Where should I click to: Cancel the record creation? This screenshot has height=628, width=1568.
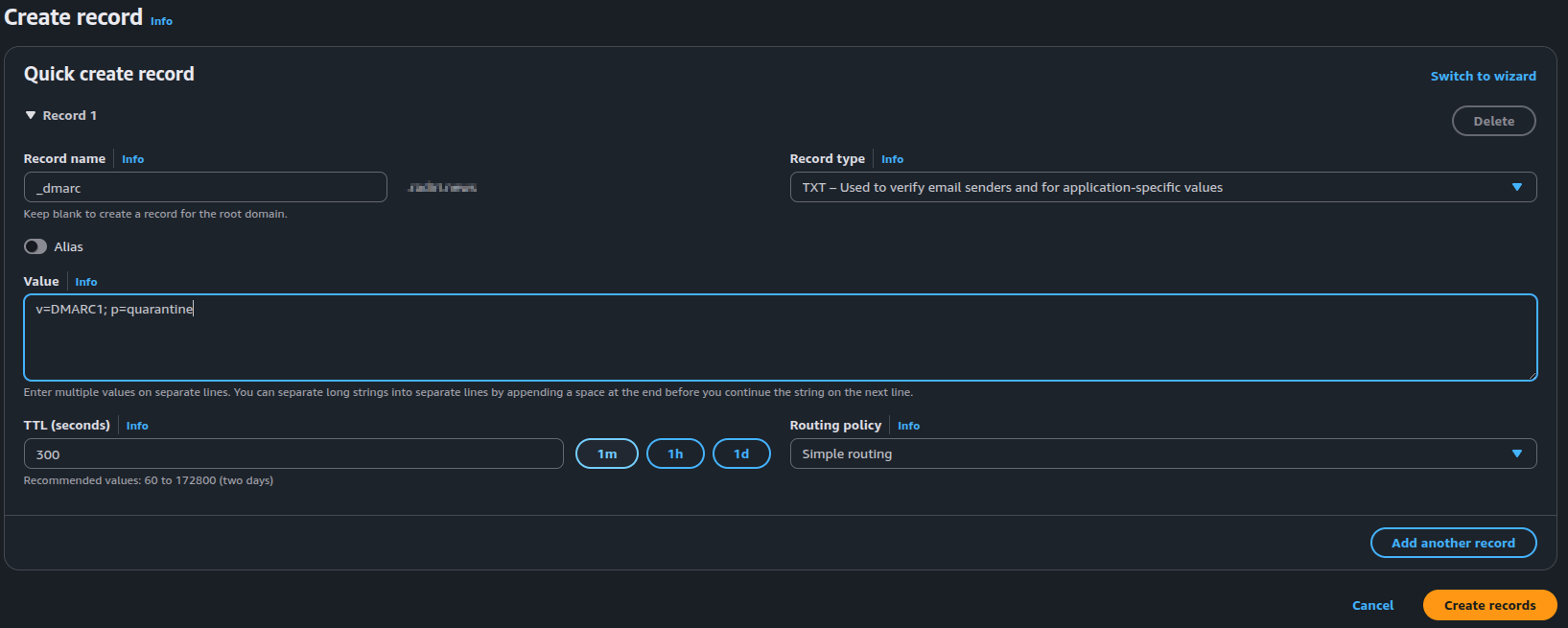1372,605
